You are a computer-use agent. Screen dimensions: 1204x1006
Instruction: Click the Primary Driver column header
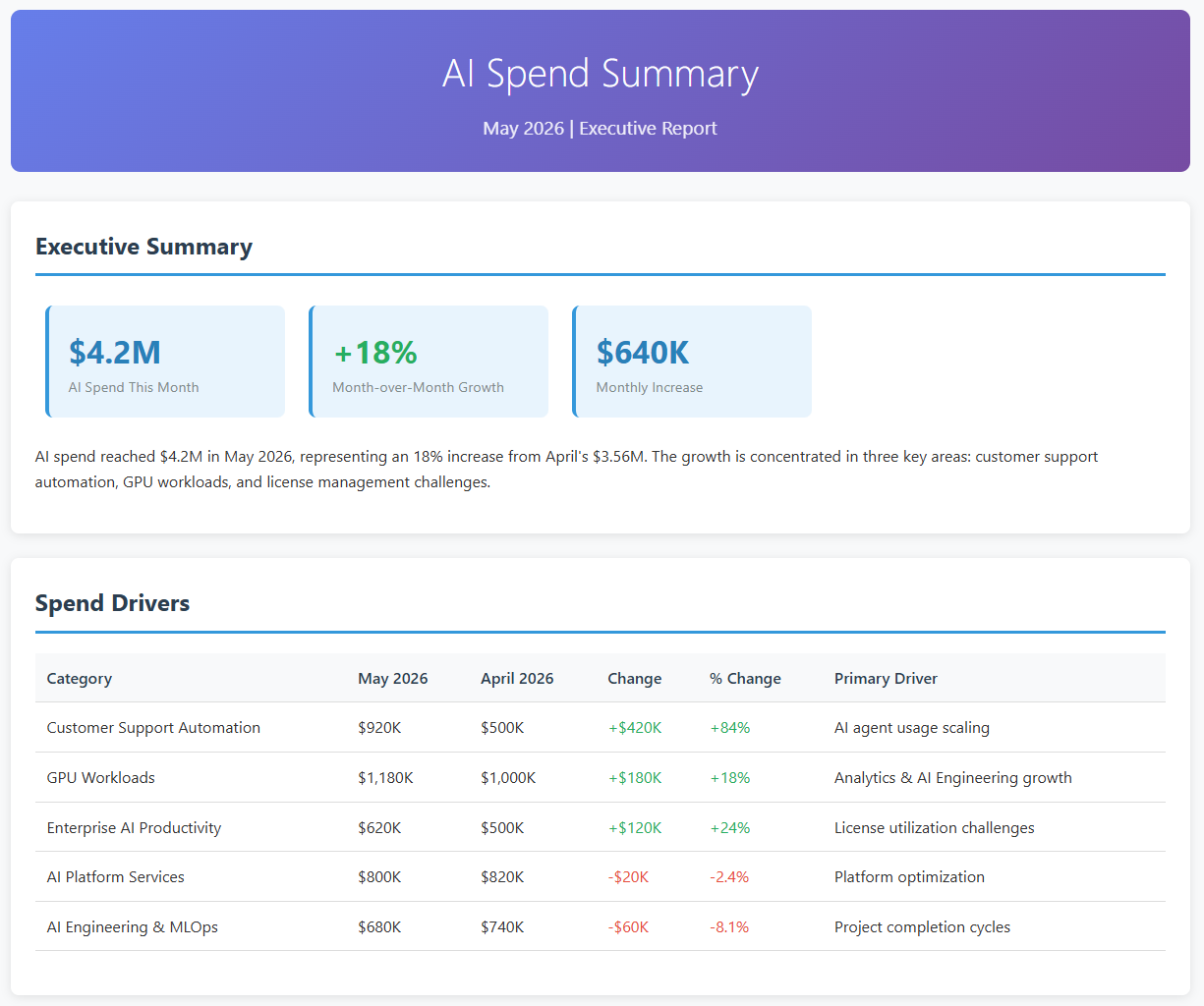[x=886, y=678]
